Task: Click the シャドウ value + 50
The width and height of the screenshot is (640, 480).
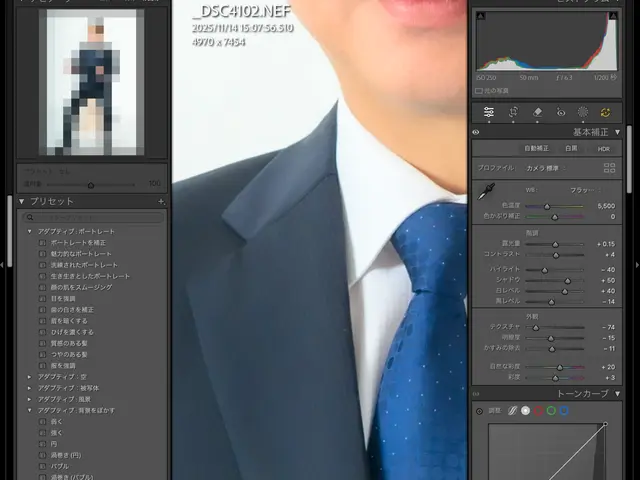Action: tap(608, 280)
